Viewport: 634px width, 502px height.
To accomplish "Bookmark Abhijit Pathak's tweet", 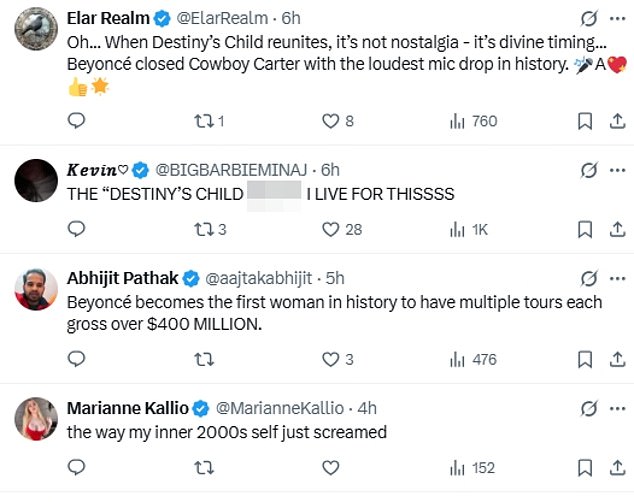I will [585, 359].
